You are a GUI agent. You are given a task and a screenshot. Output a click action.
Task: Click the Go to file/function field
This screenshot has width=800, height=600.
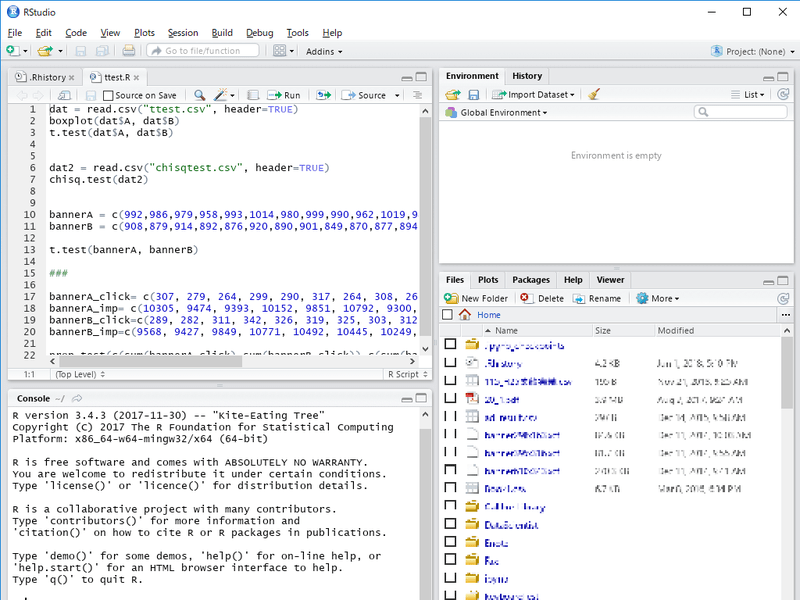[203, 51]
